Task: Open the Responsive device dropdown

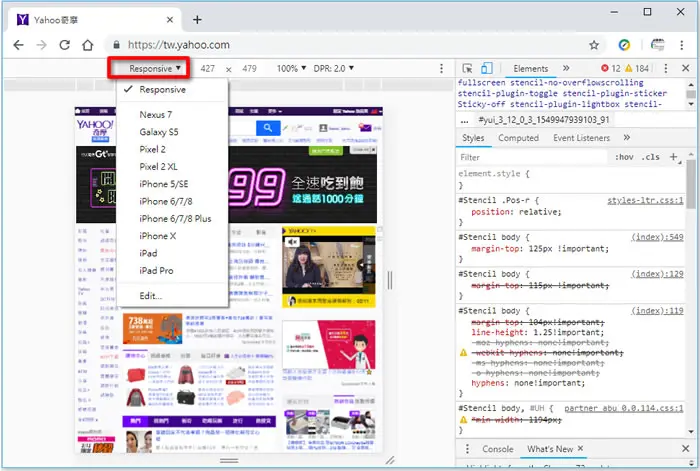Action: (154, 69)
